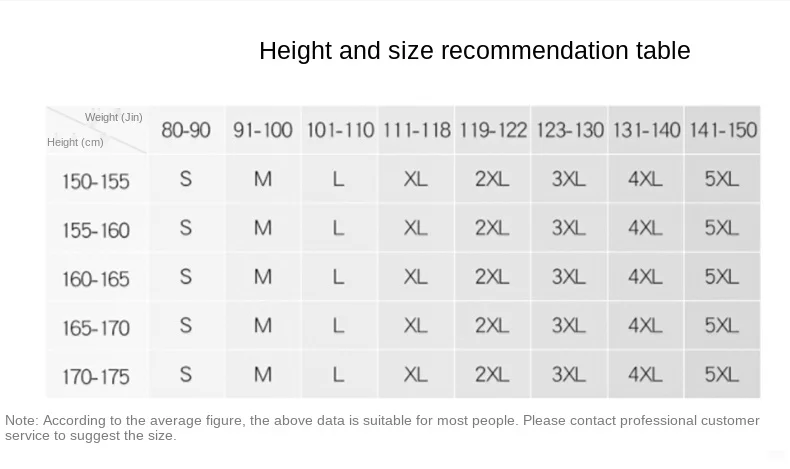Click the 5XL cell in row 170-175
This screenshot has width=790, height=469.
pyautogui.click(x=722, y=374)
